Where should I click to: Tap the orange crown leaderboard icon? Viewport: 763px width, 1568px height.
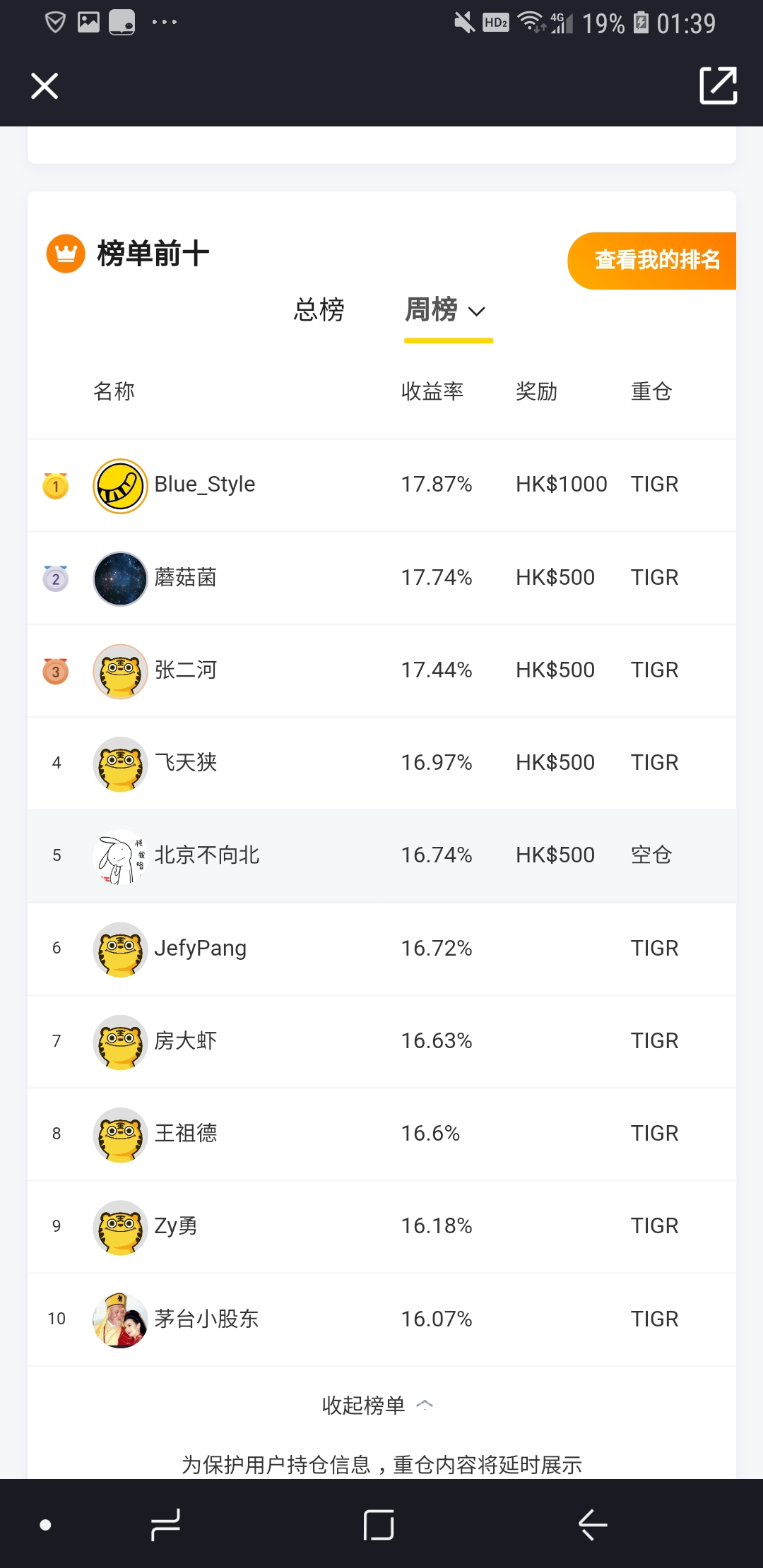tap(66, 253)
